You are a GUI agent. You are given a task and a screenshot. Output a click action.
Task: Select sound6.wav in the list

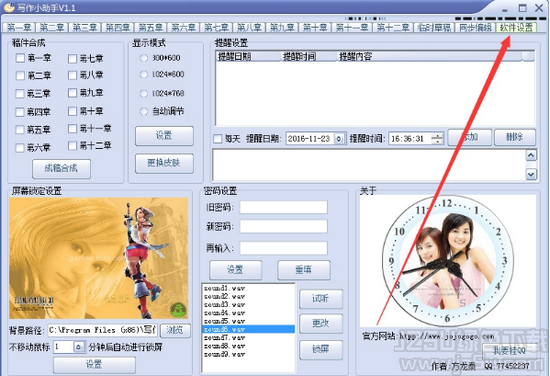point(248,329)
